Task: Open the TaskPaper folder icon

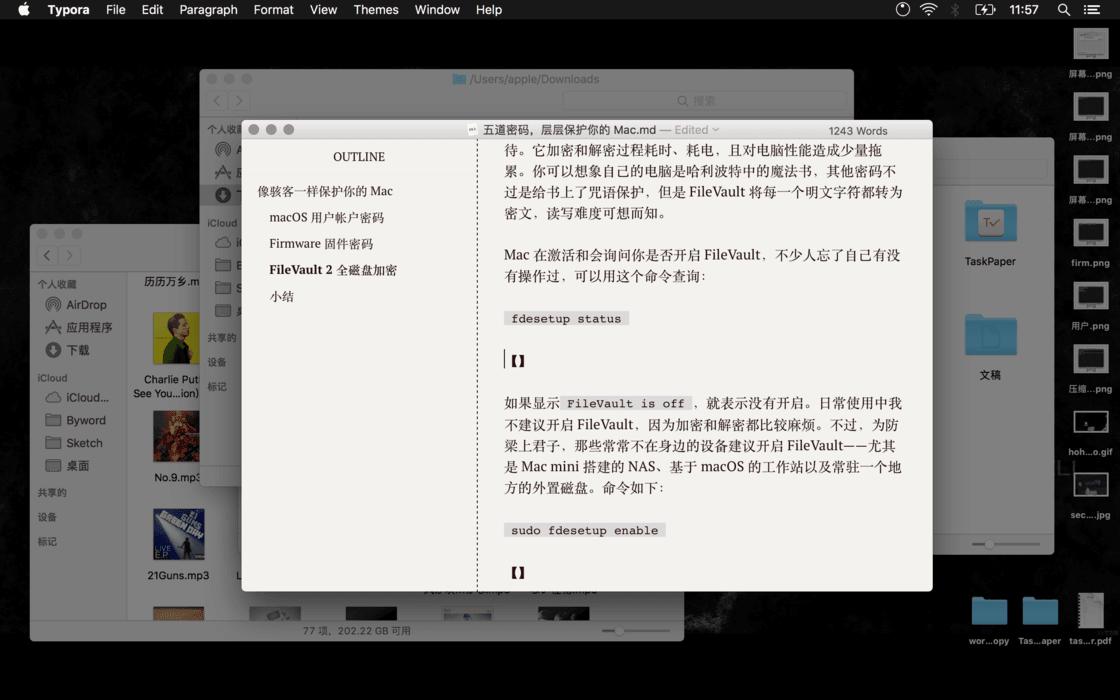Action: coord(990,221)
